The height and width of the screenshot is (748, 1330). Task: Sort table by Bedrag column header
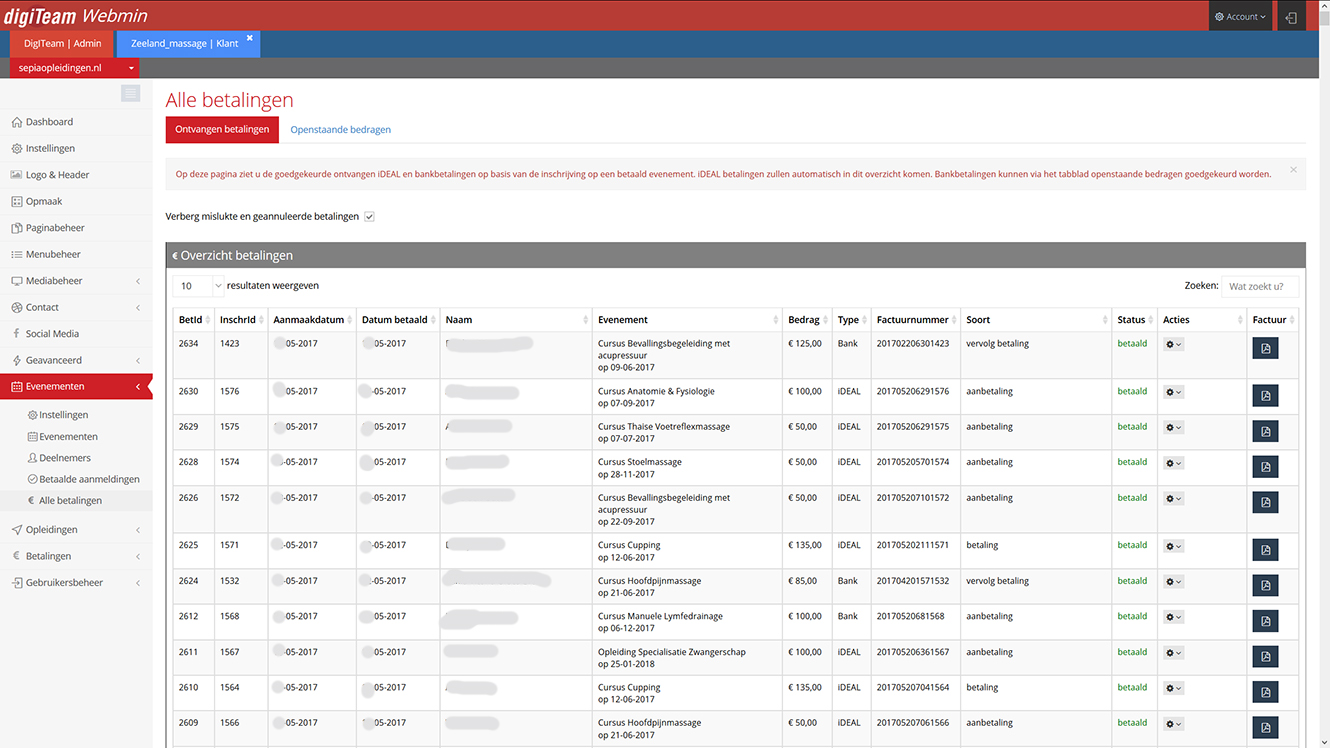tap(804, 320)
